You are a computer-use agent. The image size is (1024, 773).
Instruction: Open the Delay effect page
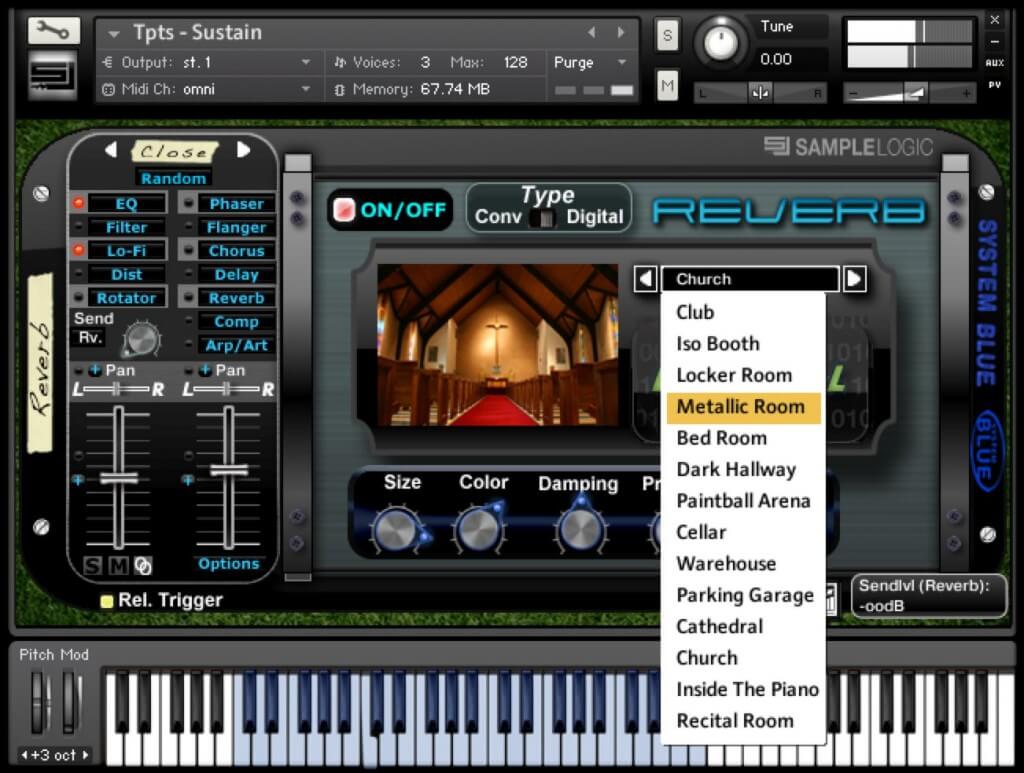click(x=236, y=274)
